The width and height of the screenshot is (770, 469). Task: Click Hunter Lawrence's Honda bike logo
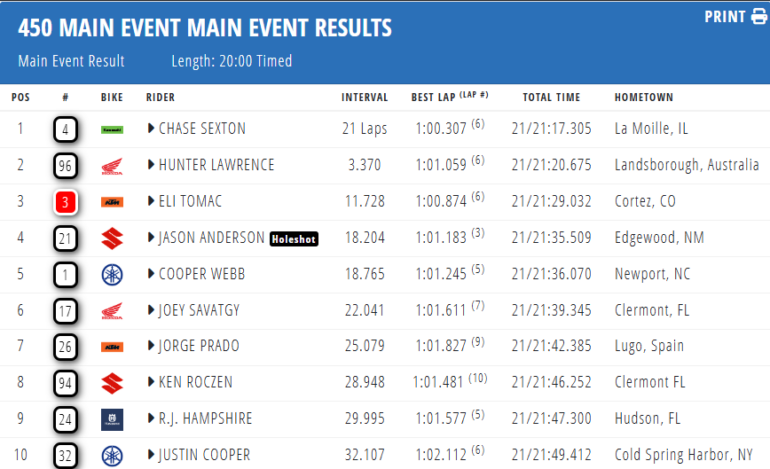click(x=112, y=165)
